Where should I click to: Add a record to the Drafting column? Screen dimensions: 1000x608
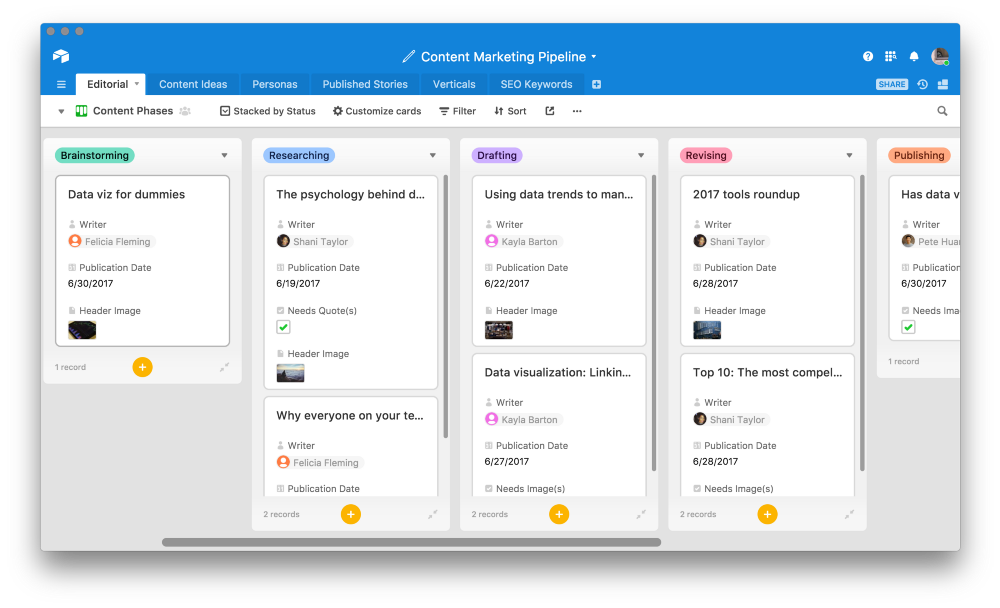pyautogui.click(x=559, y=514)
